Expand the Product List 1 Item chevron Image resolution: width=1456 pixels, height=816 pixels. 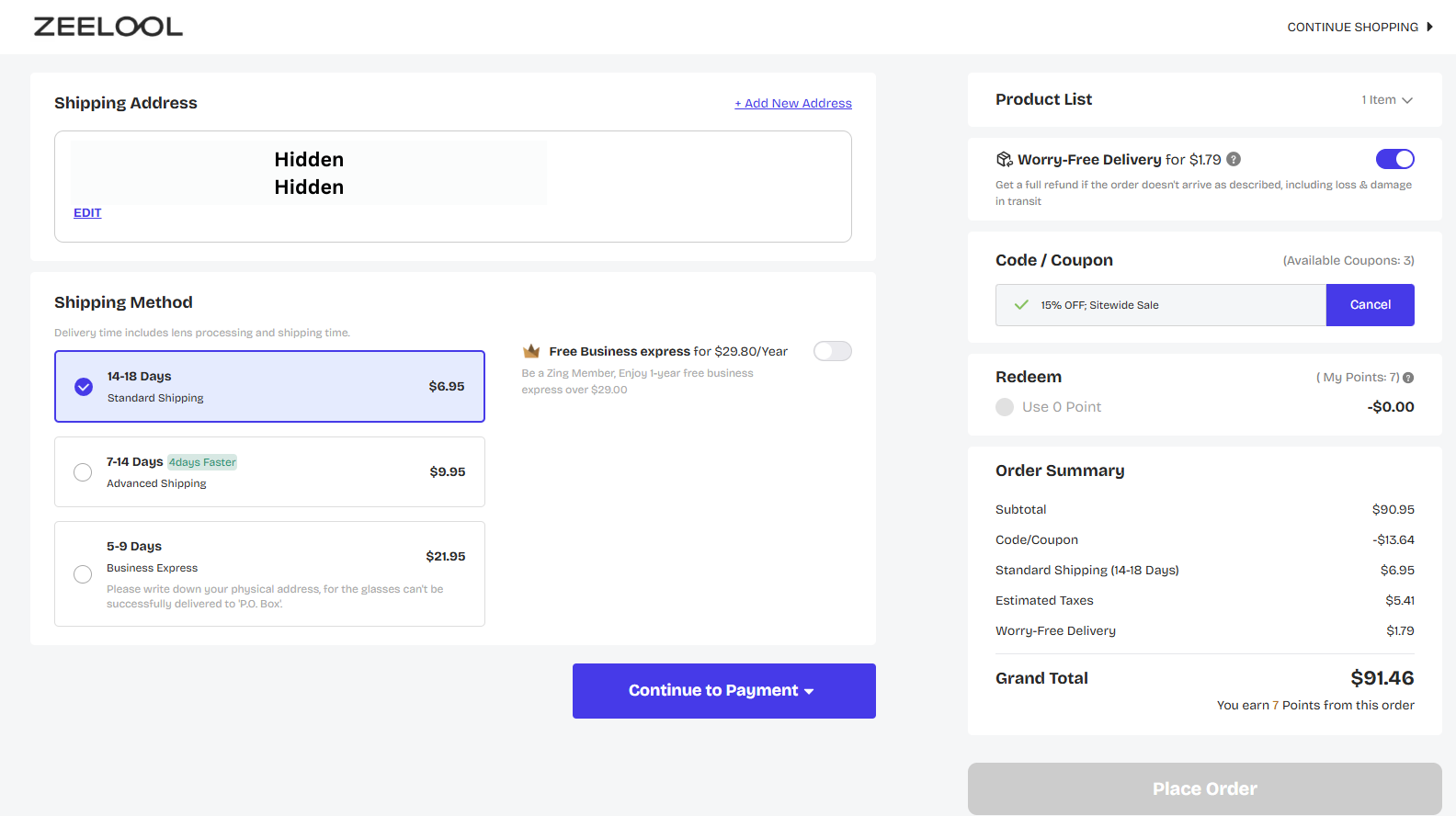tap(1406, 100)
